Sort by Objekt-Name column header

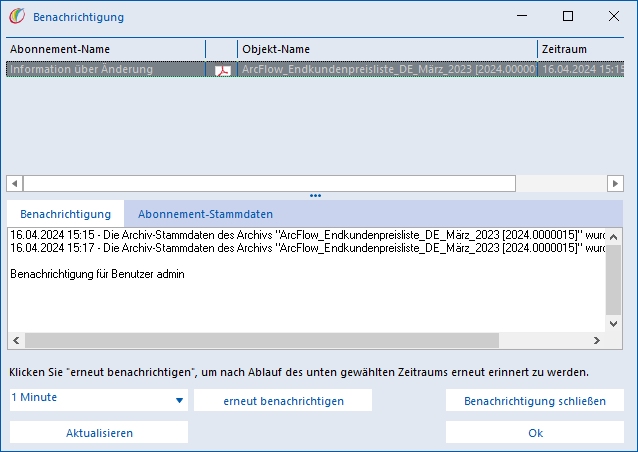(387, 49)
